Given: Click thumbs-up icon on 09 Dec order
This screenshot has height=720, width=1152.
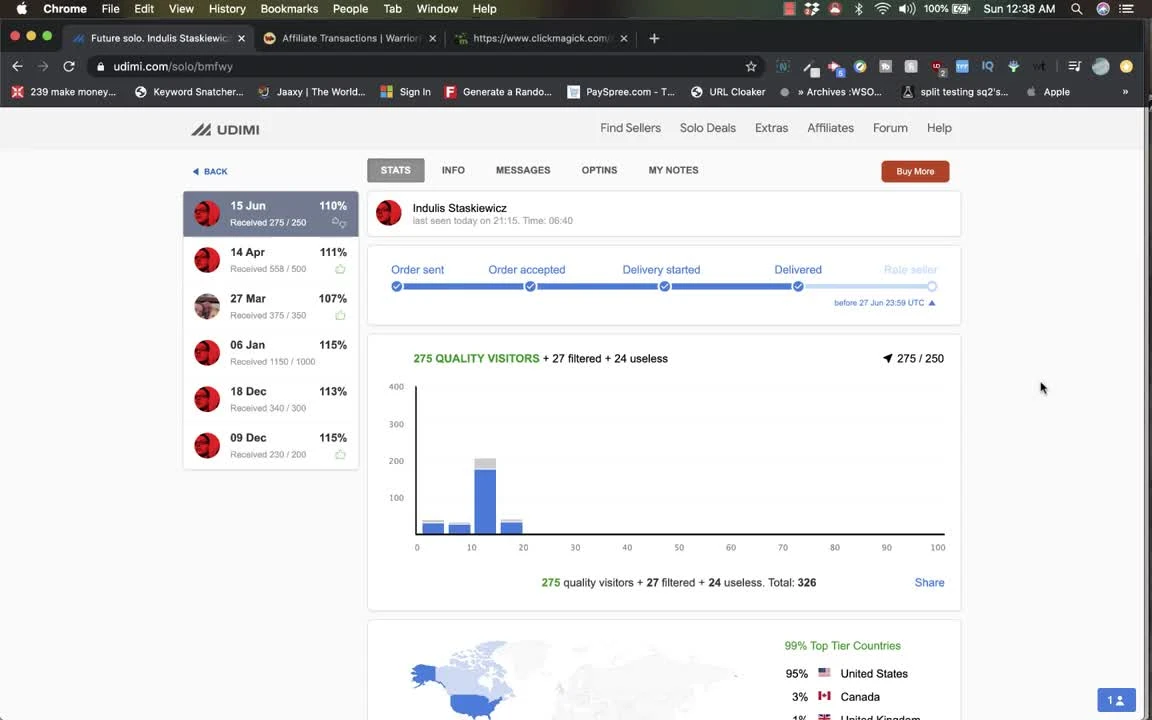Looking at the screenshot, I should click(340, 454).
